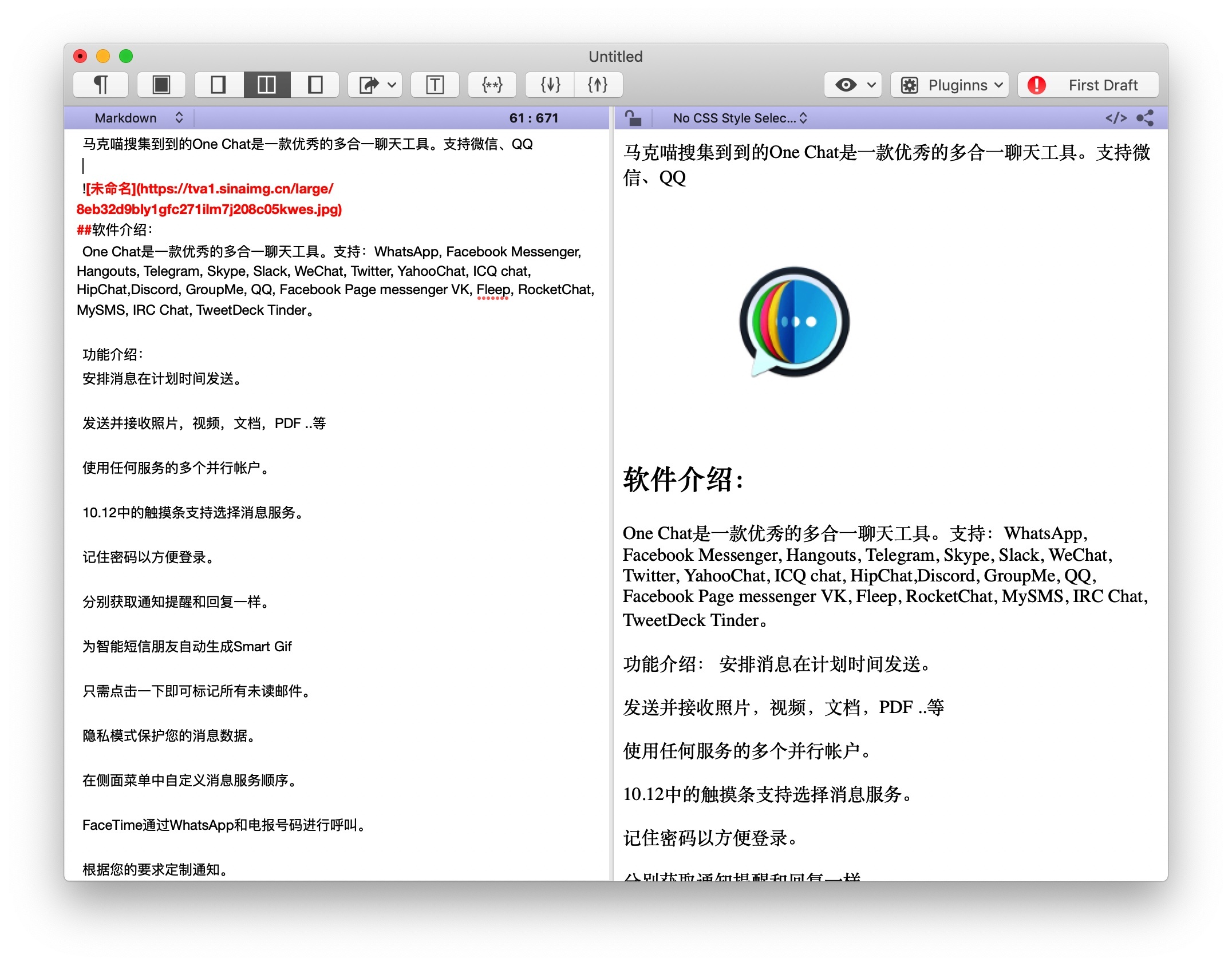This screenshot has width=1232, height=966.
Task: Show the preview-only pane layout
Action: tap(315, 85)
